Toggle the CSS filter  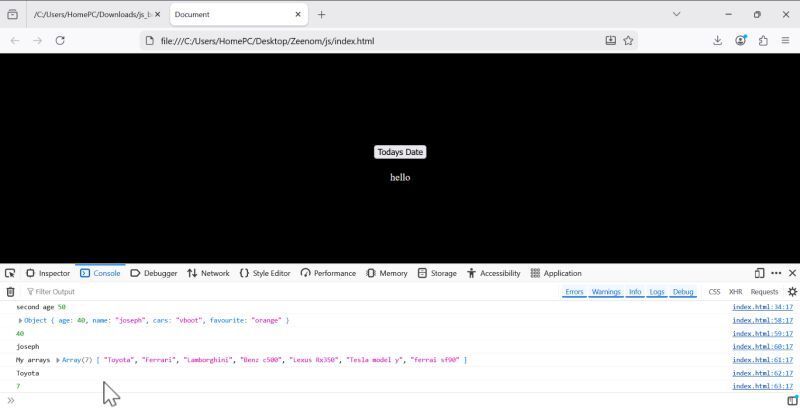pos(714,292)
